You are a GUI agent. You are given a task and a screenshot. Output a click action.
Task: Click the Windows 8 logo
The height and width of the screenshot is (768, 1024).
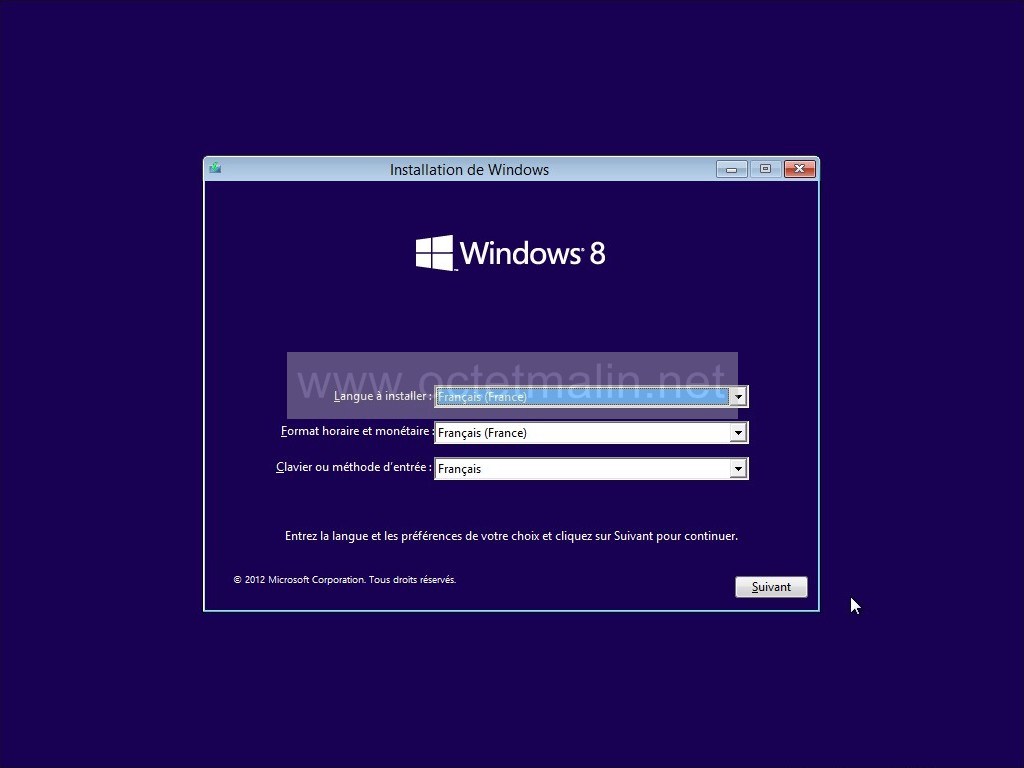click(511, 253)
